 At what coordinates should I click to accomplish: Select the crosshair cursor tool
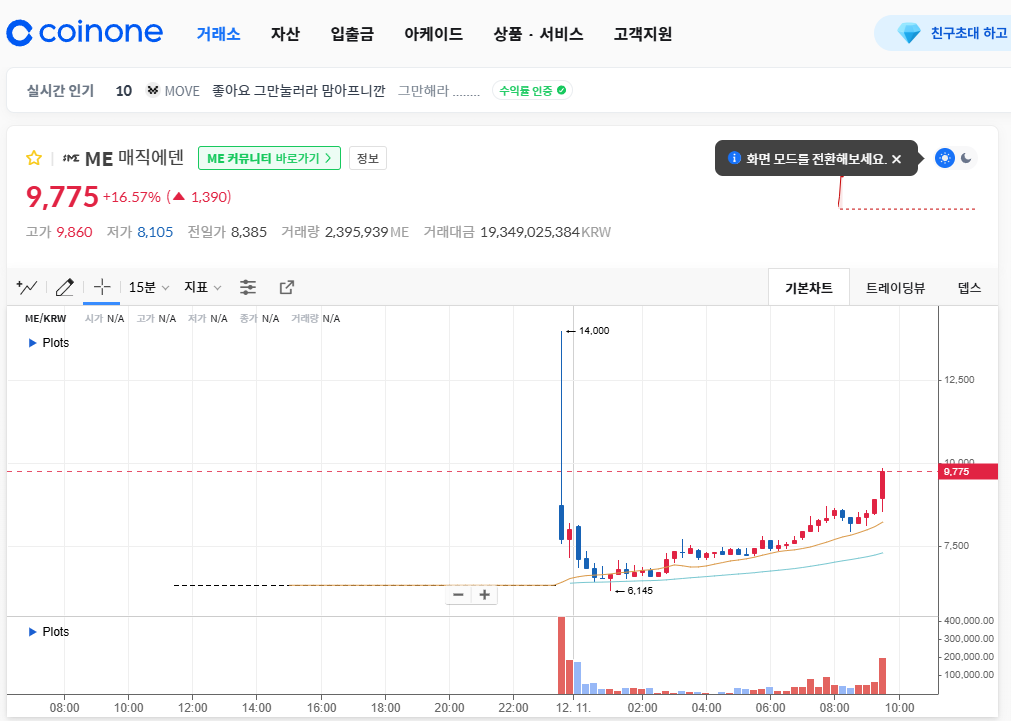[x=102, y=287]
